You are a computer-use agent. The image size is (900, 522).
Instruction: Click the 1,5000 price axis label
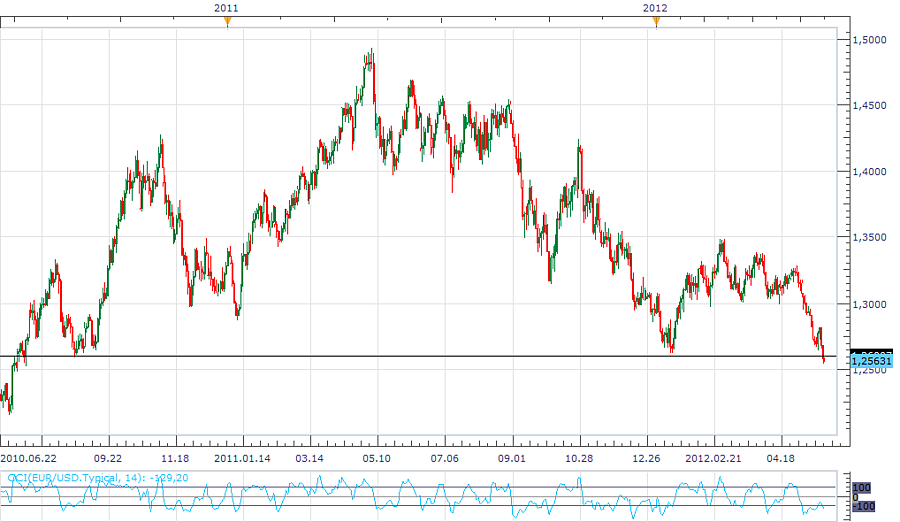point(867,40)
